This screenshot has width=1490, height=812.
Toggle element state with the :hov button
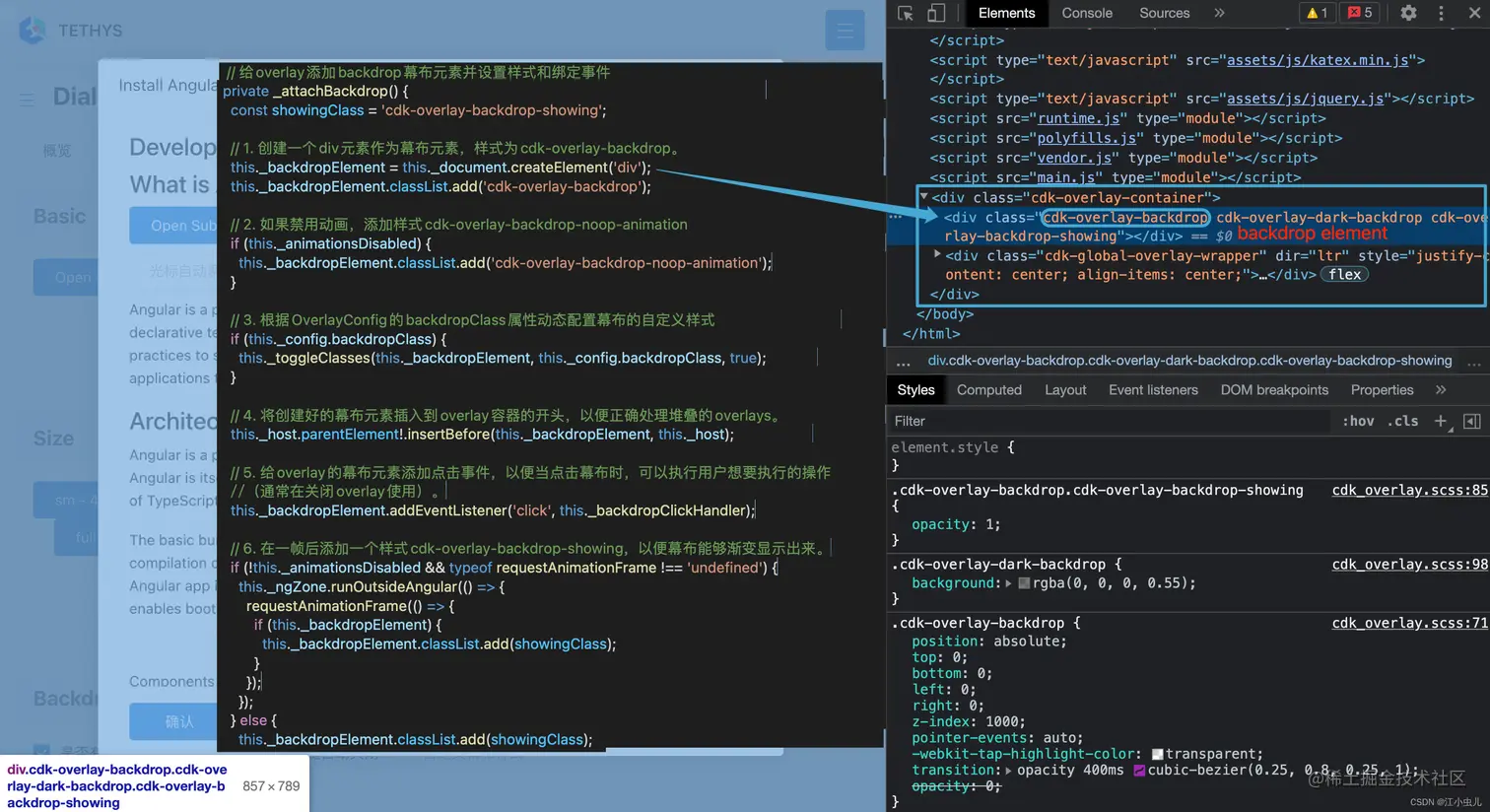pos(1358,421)
